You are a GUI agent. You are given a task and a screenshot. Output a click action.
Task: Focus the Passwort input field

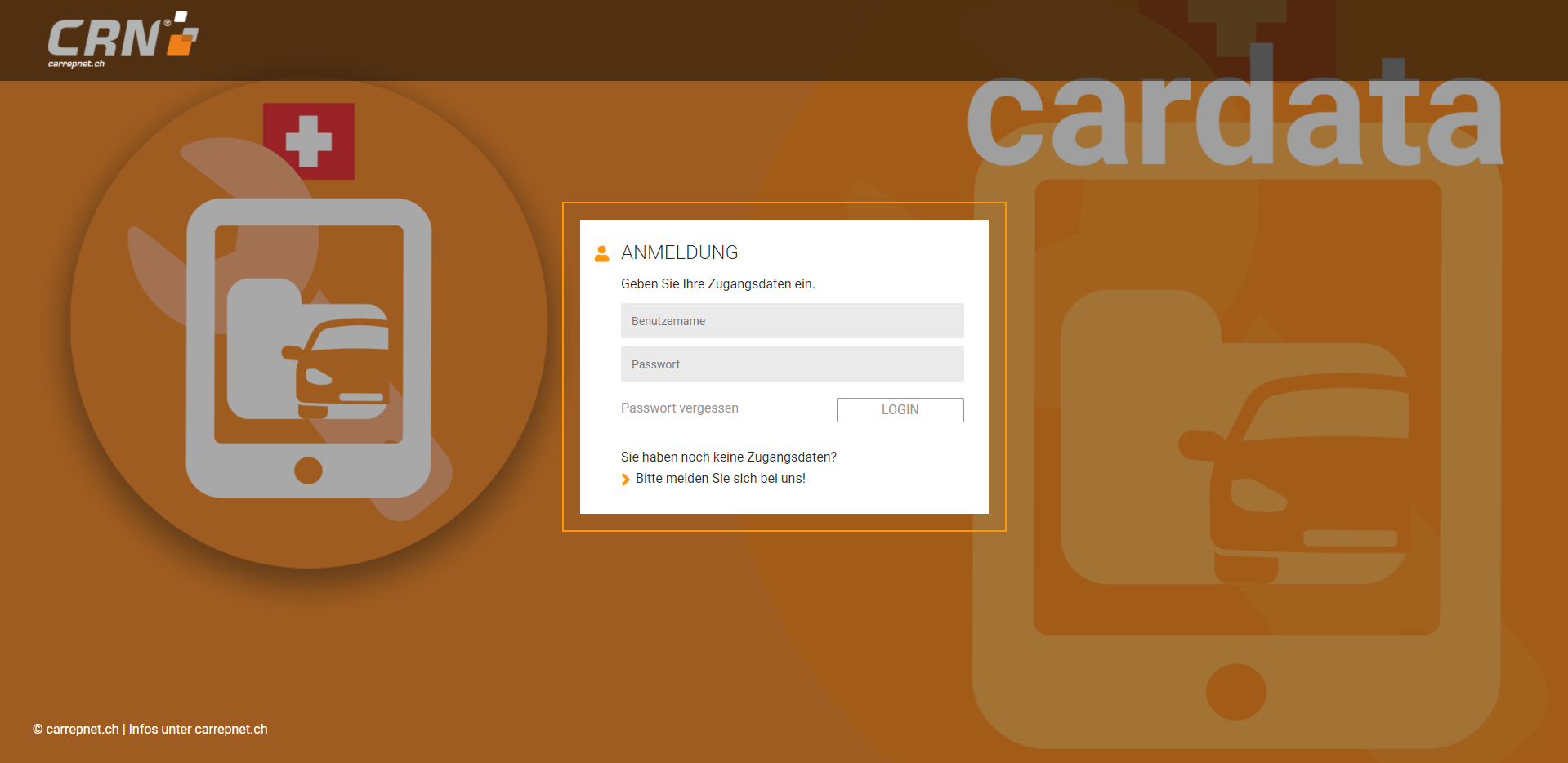[x=792, y=364]
